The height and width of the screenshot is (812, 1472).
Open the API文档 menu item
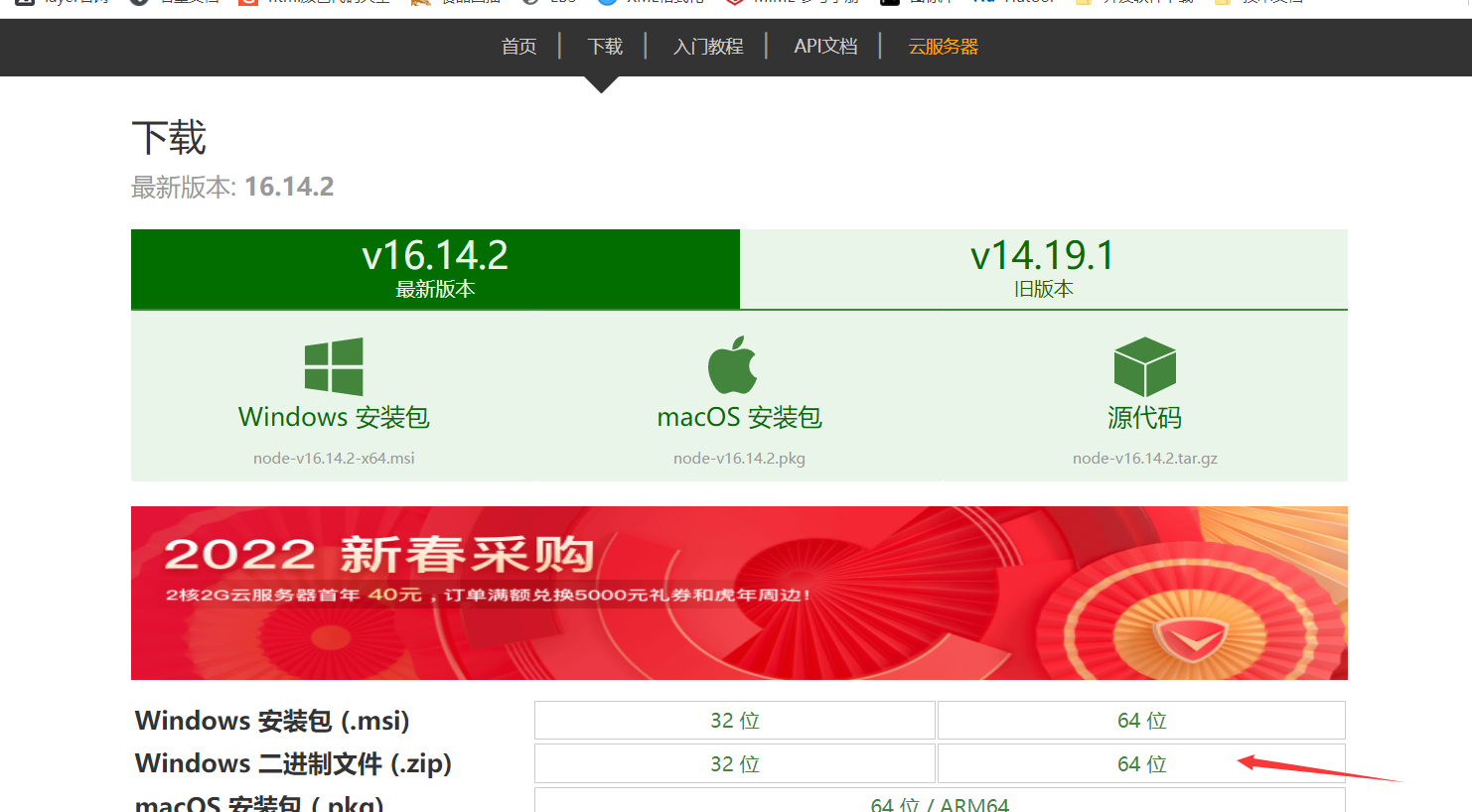824,46
